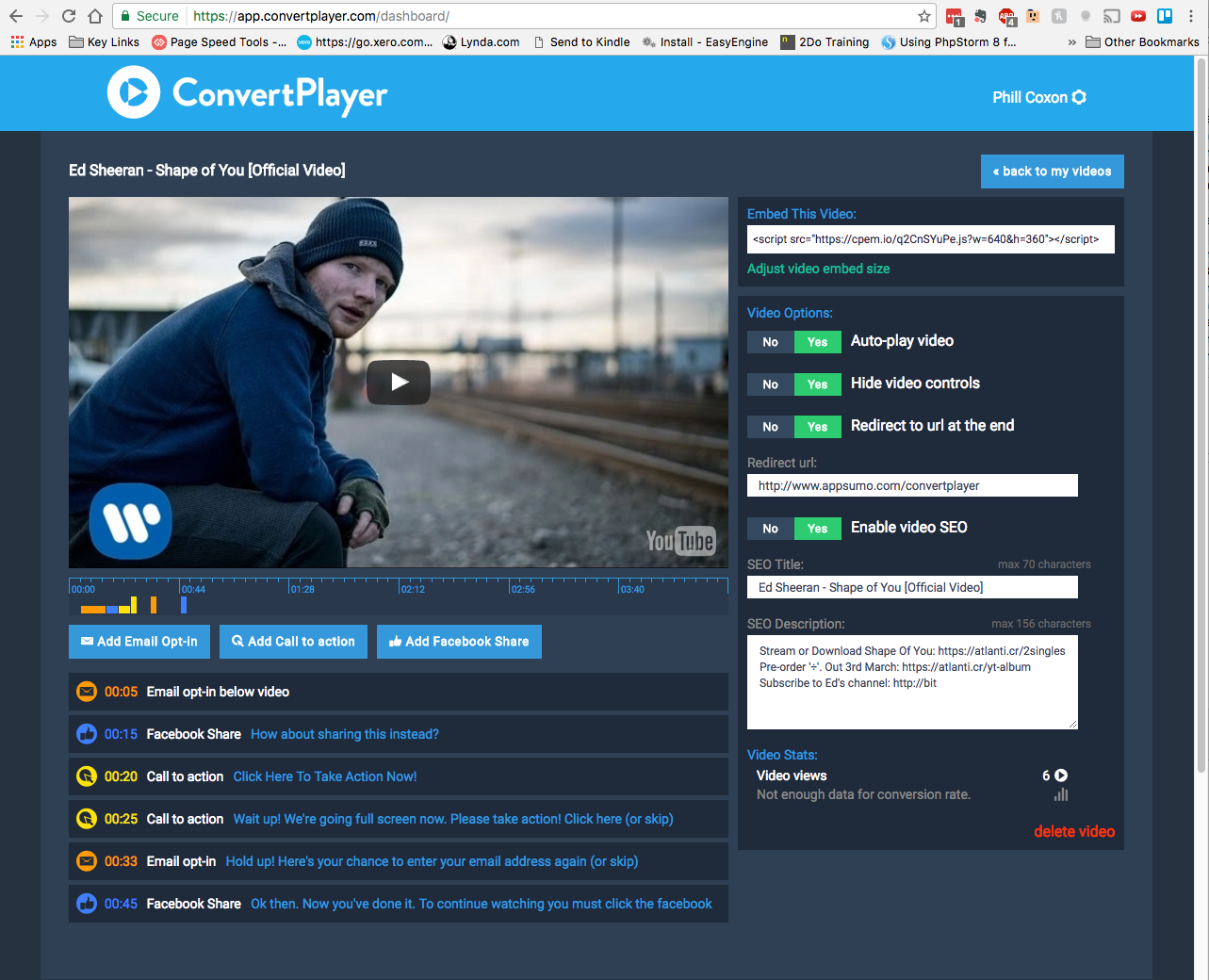Click the ConvertPlayer logo icon
The width and height of the screenshot is (1209, 980).
click(x=134, y=92)
